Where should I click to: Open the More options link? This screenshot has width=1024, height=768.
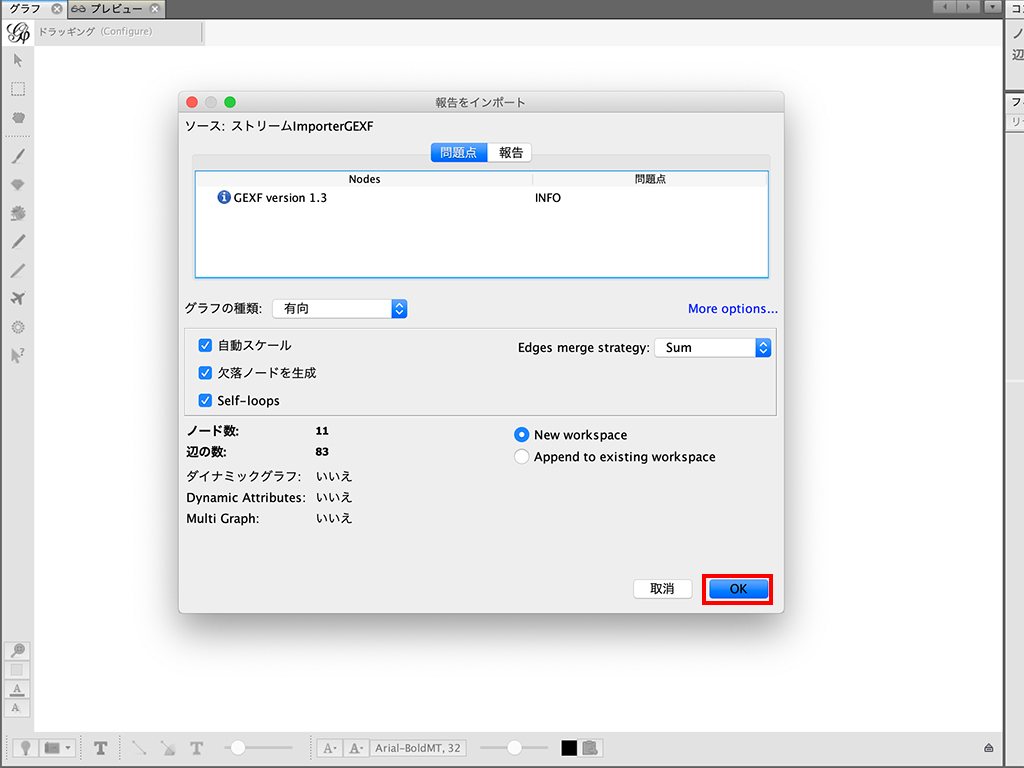(732, 309)
